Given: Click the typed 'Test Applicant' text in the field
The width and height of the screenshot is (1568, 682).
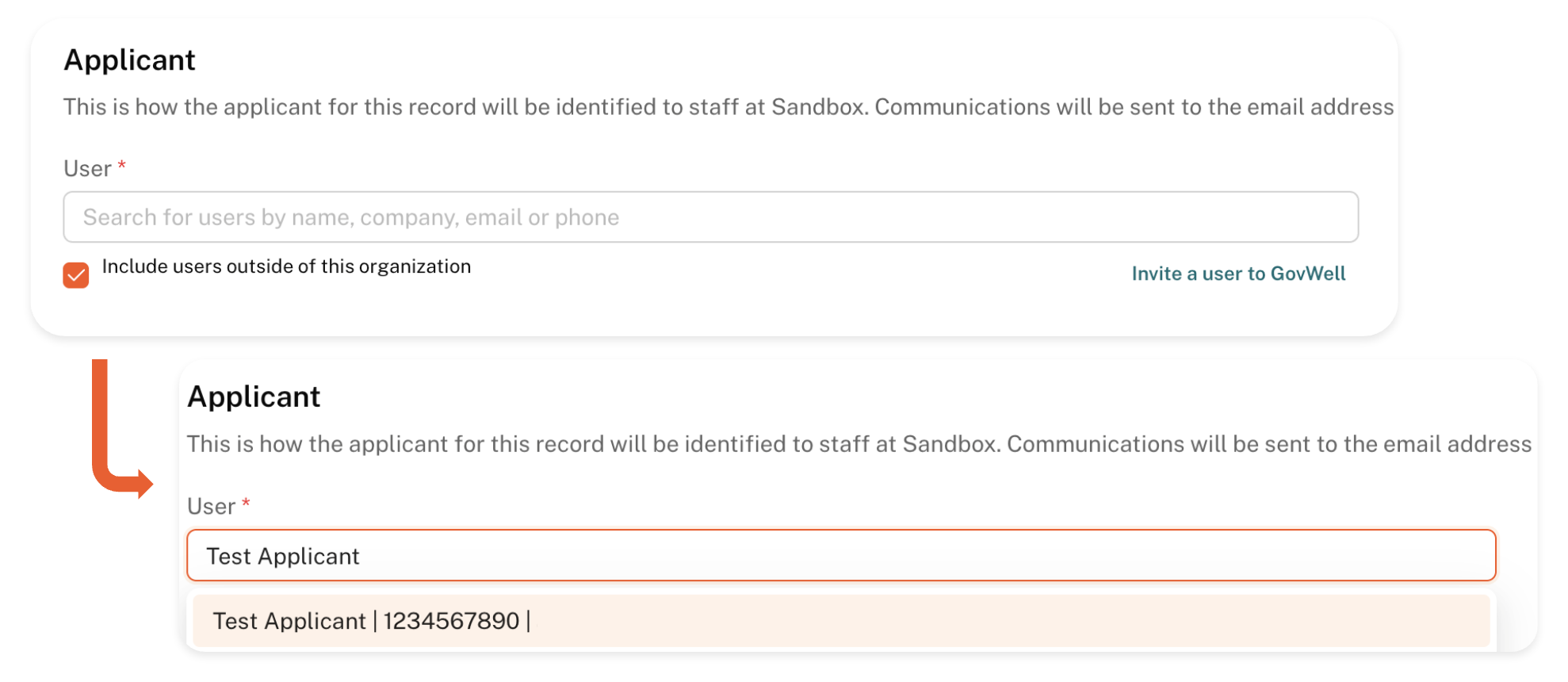Looking at the screenshot, I should click(283, 557).
